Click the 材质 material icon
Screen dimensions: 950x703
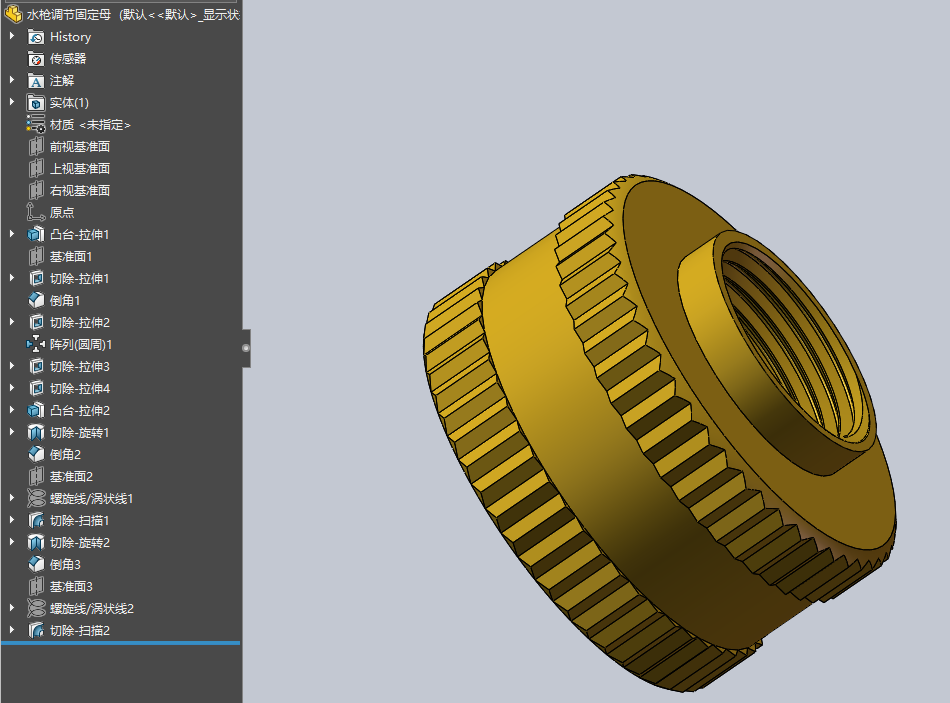click(x=36, y=125)
